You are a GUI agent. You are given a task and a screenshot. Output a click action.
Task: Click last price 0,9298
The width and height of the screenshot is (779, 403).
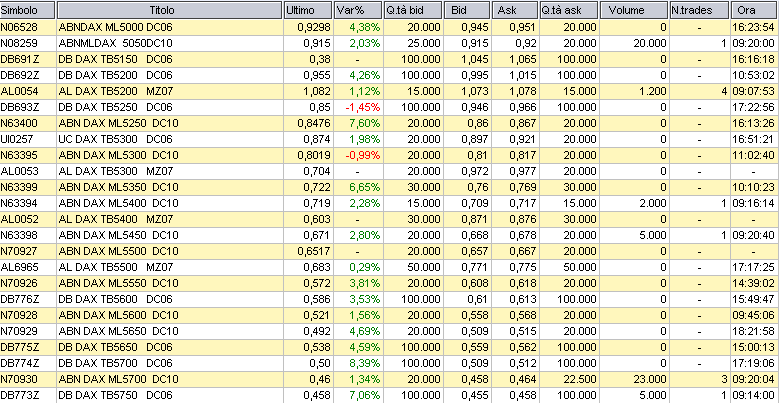coord(314,27)
